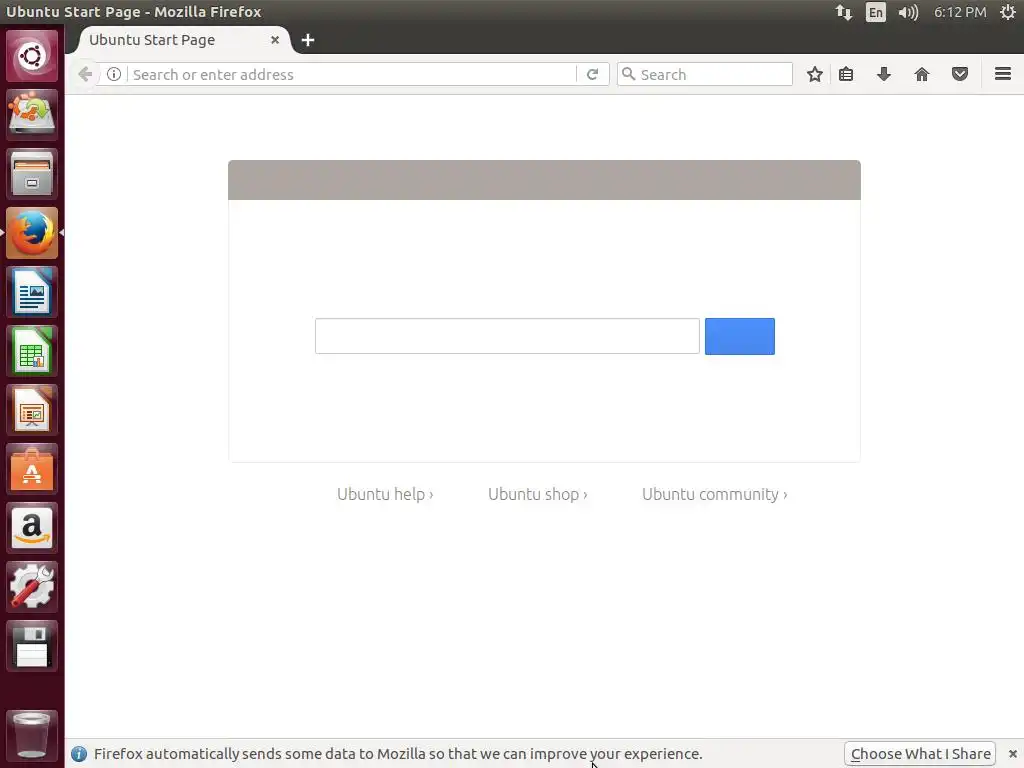1024x768 pixels.
Task: Save page to Pocket icon
Action: click(x=959, y=74)
